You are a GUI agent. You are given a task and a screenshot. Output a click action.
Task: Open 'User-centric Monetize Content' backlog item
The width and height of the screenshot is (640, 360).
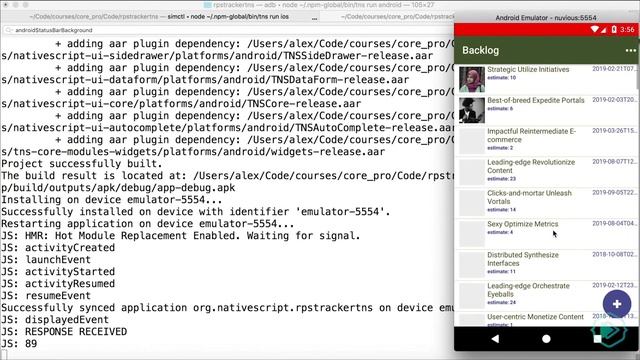point(546,319)
